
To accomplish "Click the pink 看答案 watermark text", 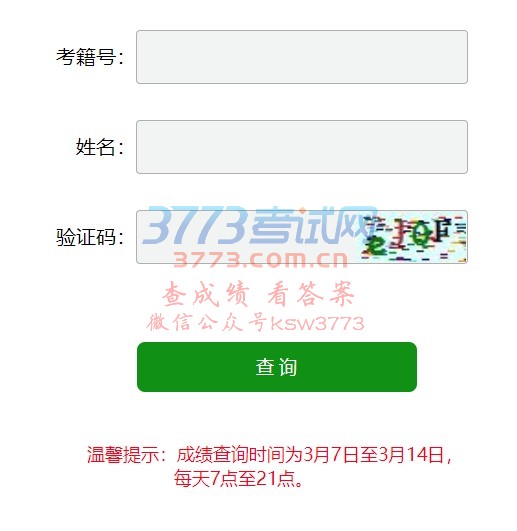I will click(x=310, y=294).
